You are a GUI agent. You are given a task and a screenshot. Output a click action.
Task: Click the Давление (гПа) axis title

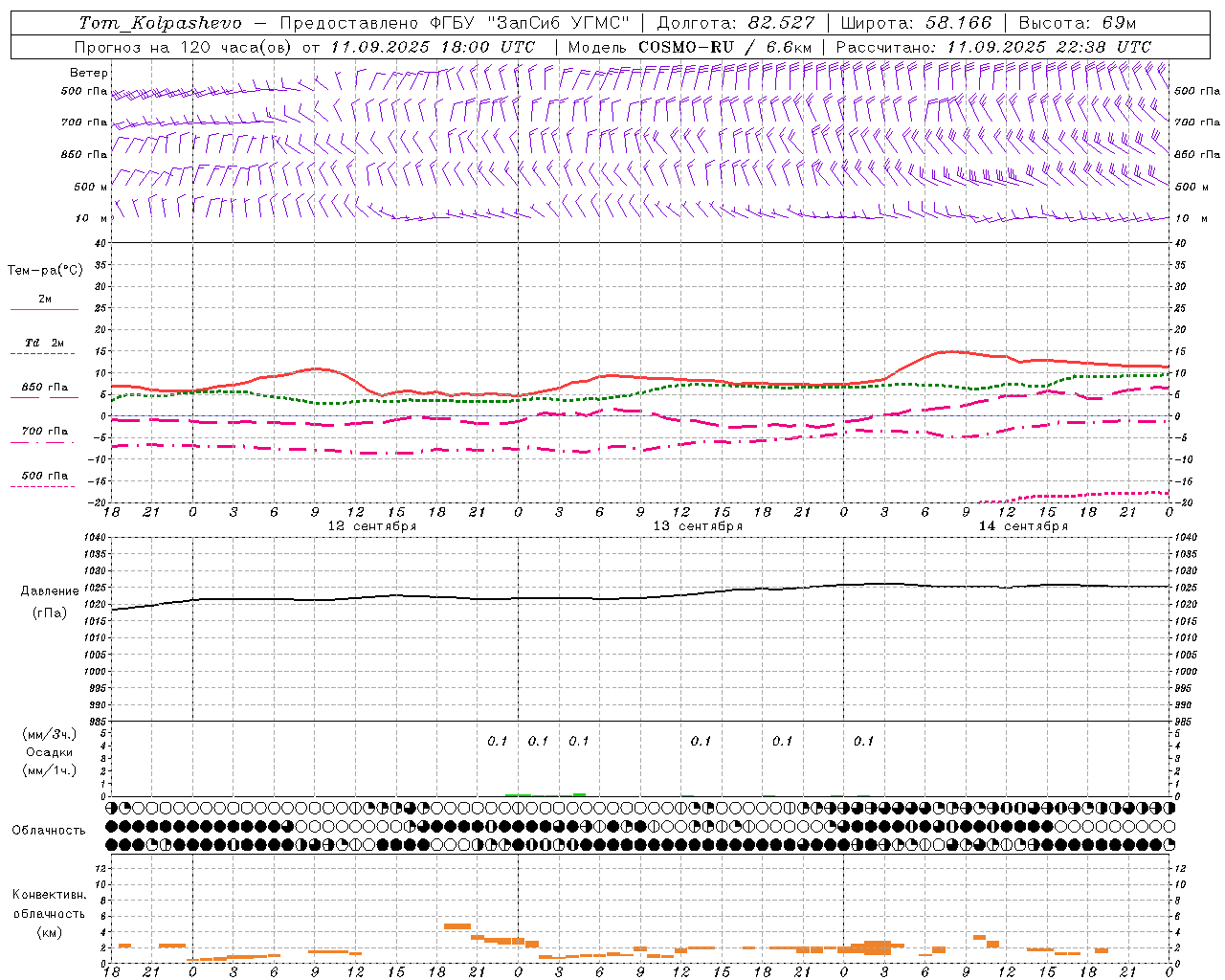point(50,602)
